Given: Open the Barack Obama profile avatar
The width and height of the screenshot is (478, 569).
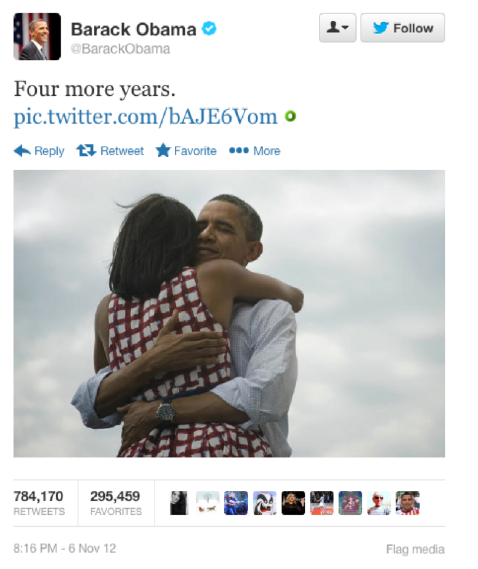Looking at the screenshot, I should (x=37, y=36).
